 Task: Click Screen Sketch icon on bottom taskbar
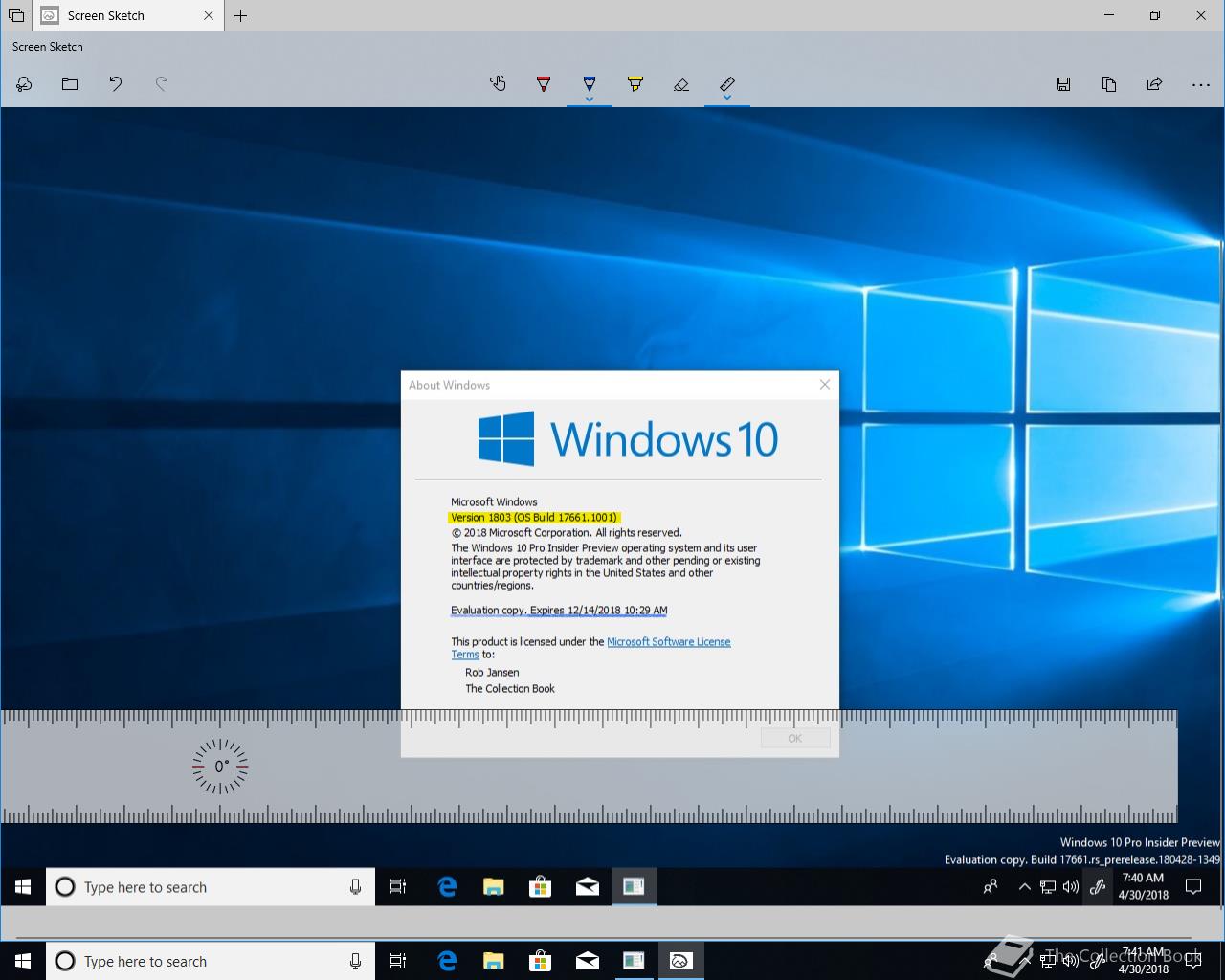point(680,960)
